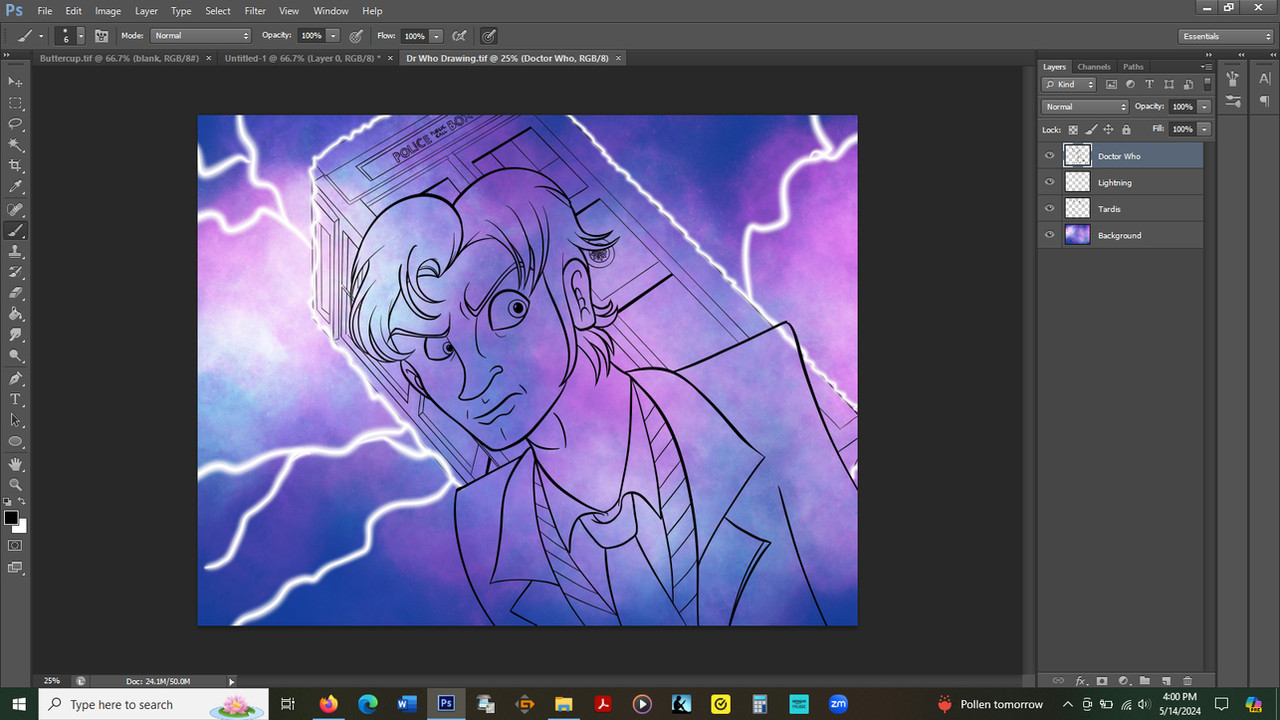
Task: Open the Layers panel flyout menu
Action: point(1207,67)
